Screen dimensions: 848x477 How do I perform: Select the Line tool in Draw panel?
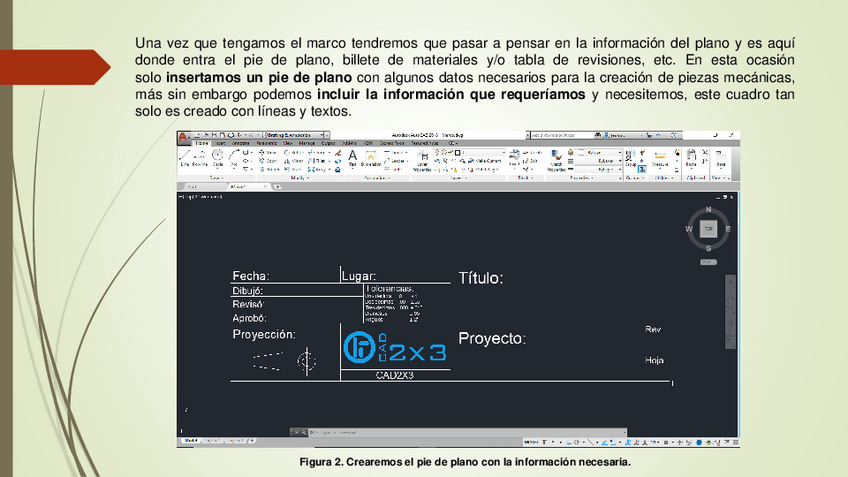(184, 158)
